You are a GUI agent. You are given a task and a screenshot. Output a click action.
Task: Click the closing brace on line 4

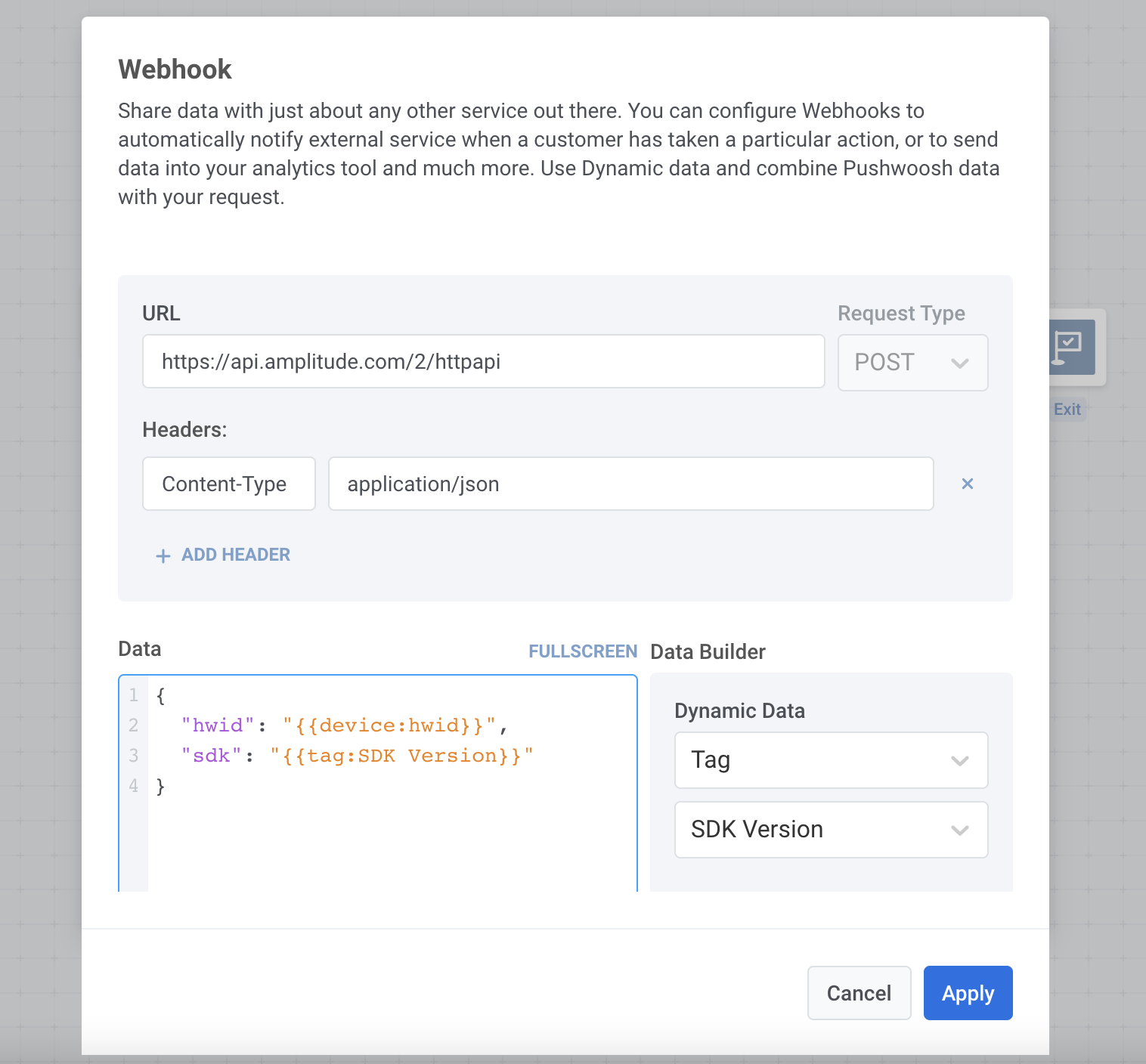[160, 787]
